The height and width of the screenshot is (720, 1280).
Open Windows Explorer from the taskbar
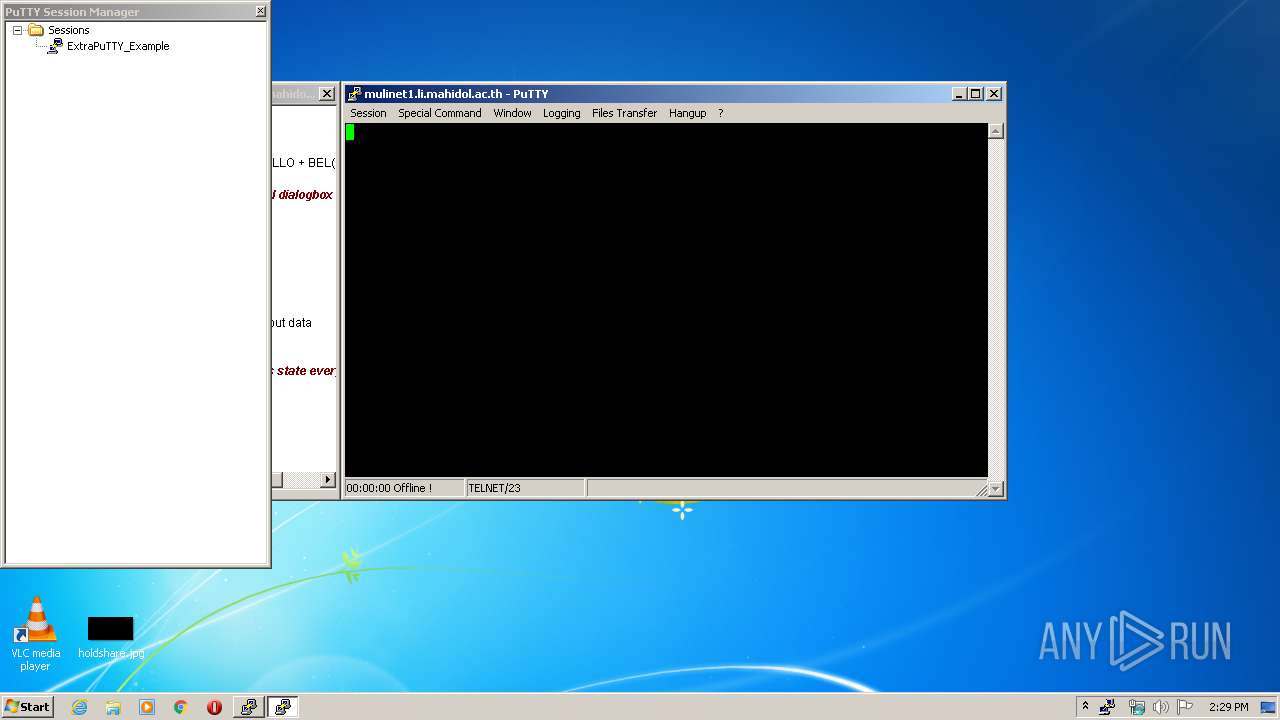click(113, 707)
